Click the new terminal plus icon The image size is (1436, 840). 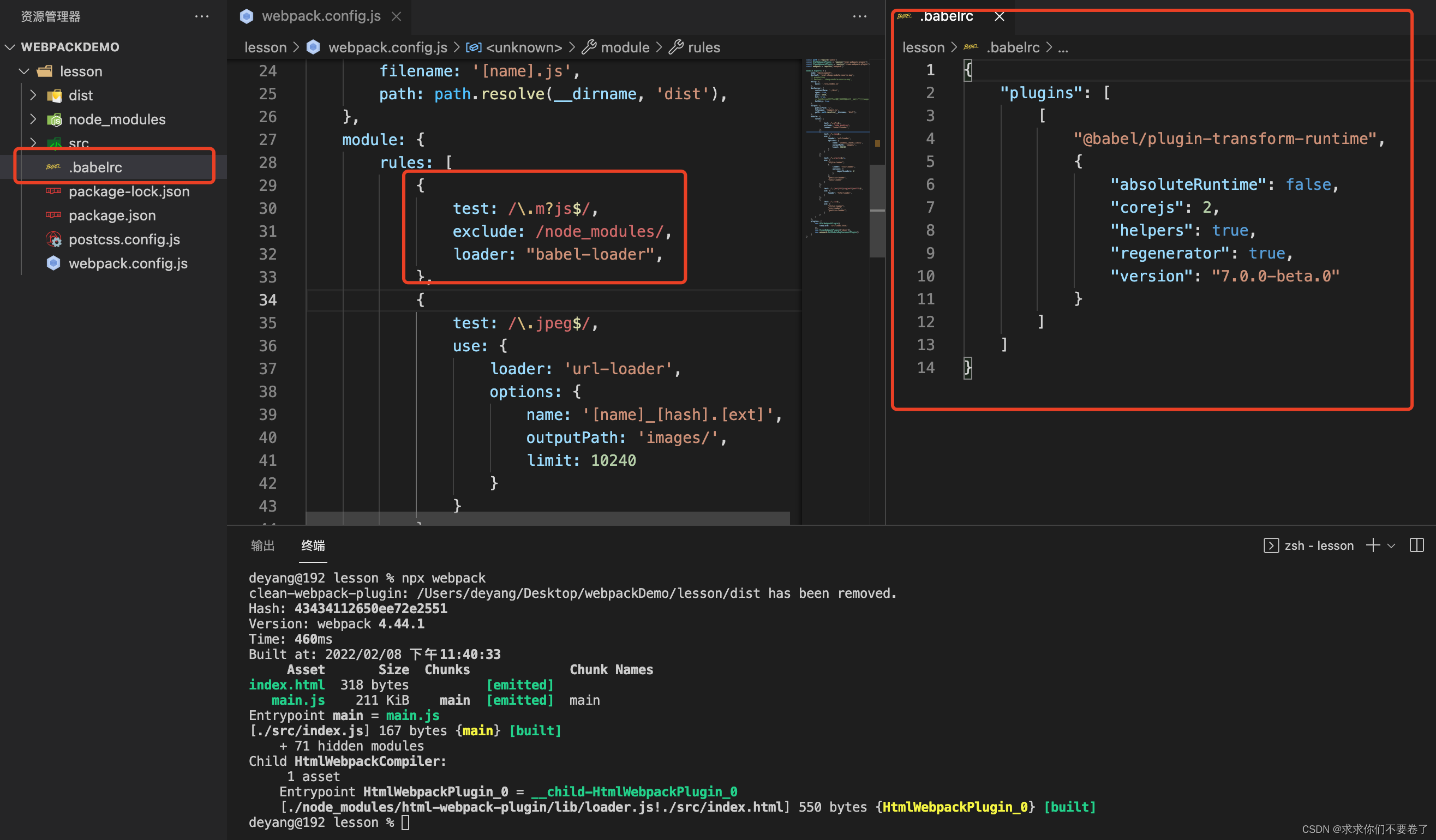click(1373, 545)
